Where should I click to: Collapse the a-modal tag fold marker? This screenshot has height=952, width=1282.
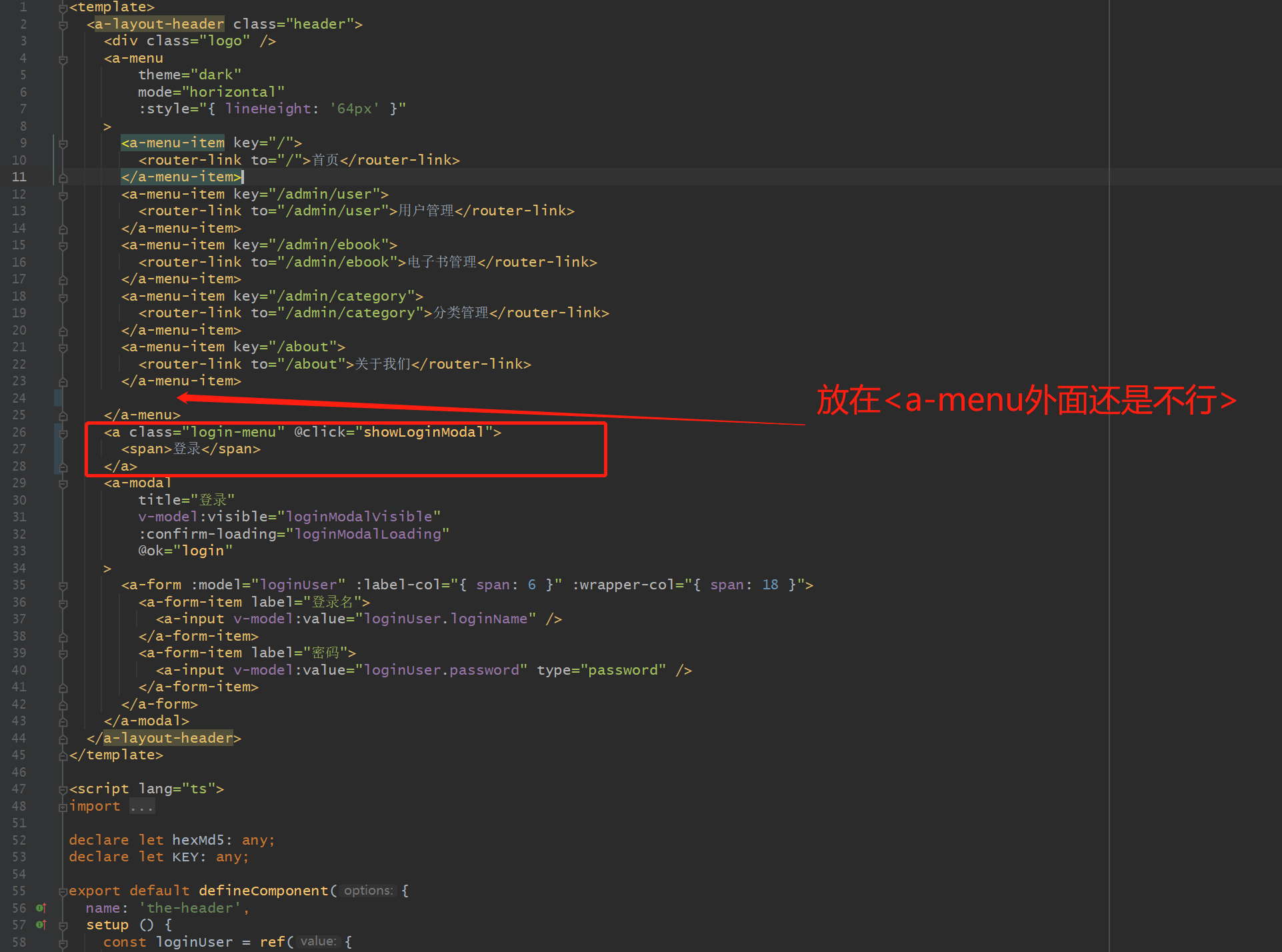coord(63,483)
